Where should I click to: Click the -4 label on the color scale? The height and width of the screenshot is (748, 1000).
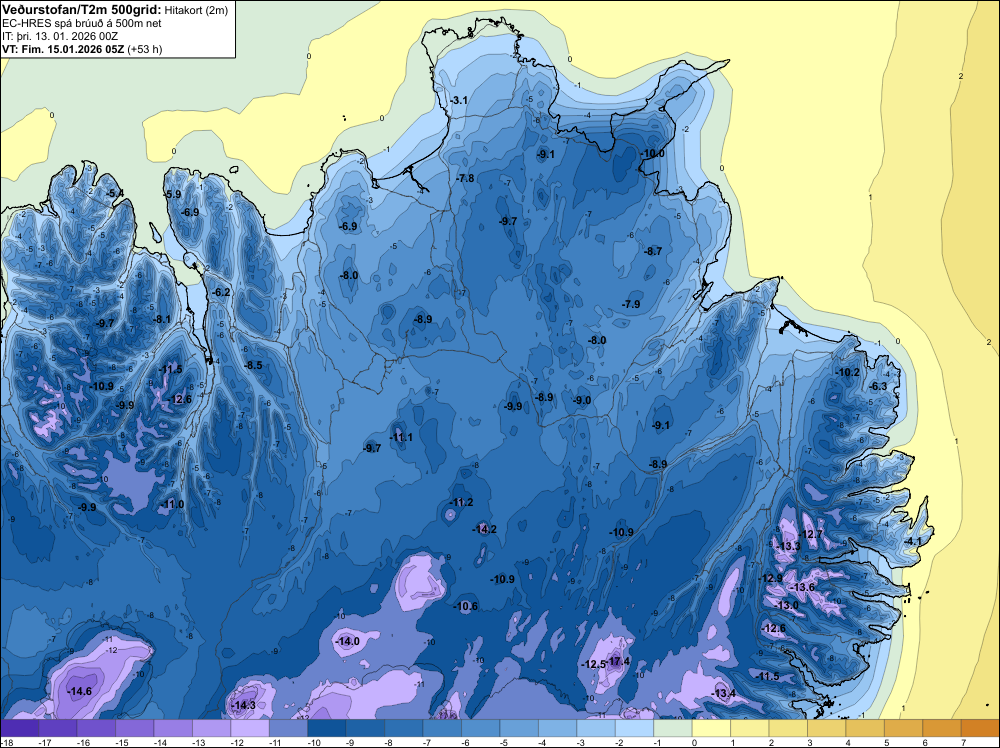[542, 742]
